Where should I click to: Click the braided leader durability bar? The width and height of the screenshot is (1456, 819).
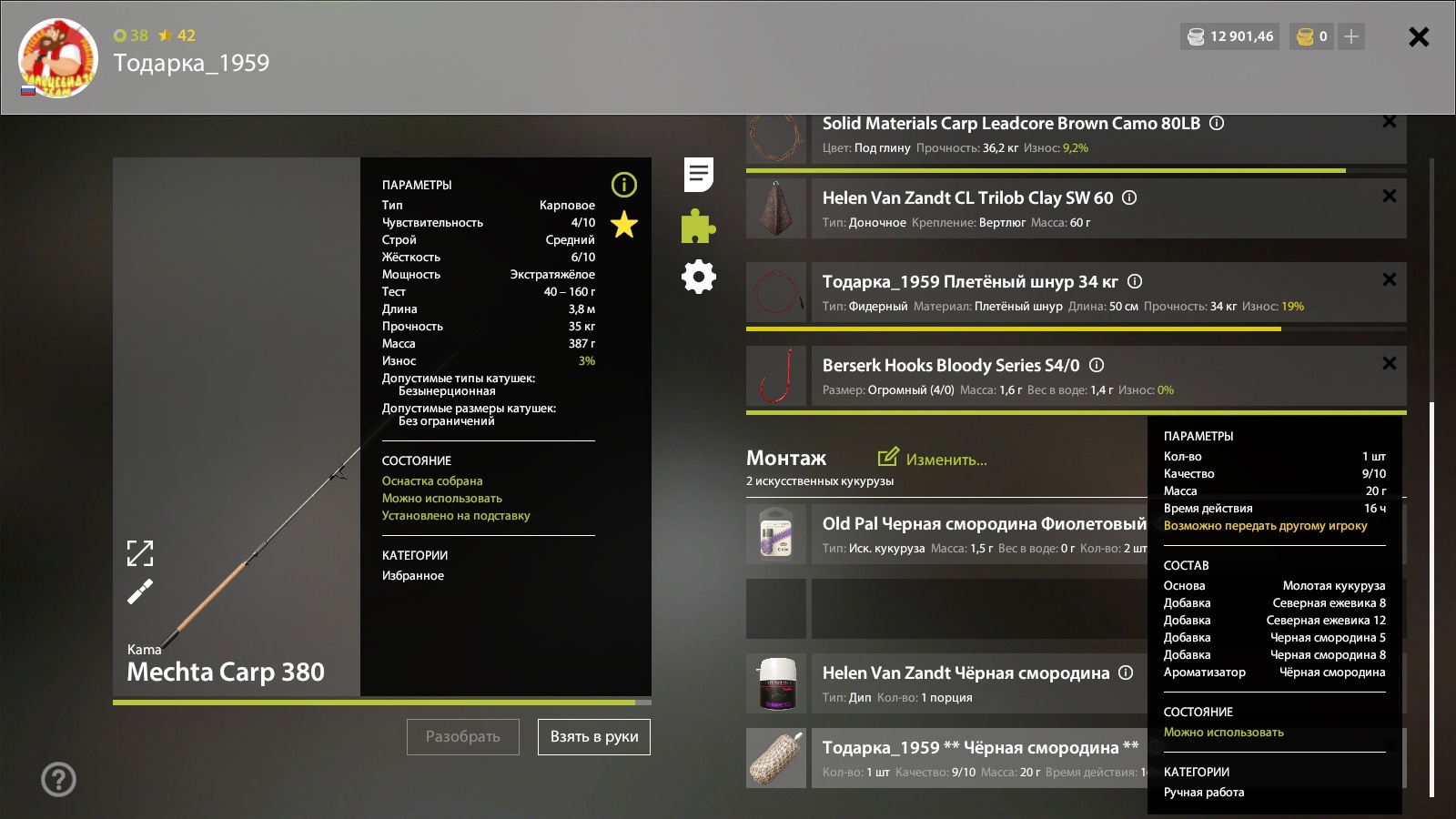pos(1077,329)
